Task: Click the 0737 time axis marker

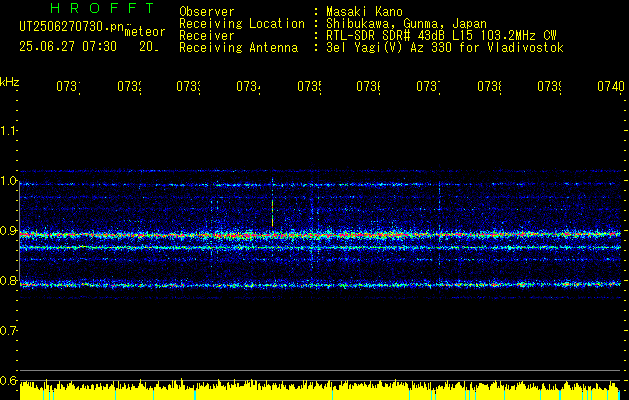Action: coord(428,86)
